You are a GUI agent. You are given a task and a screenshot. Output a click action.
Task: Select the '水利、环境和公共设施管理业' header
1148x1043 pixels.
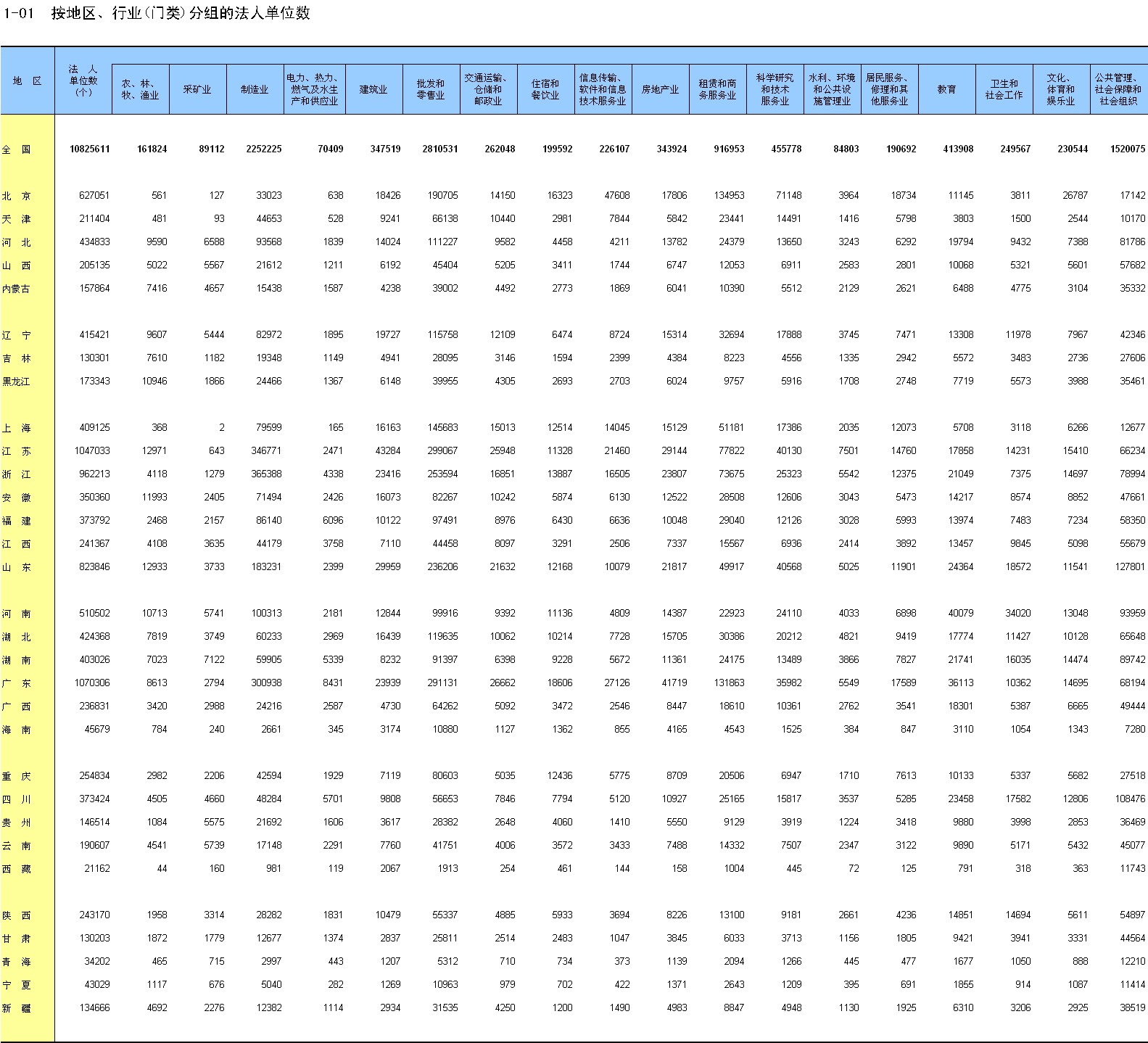click(x=833, y=89)
